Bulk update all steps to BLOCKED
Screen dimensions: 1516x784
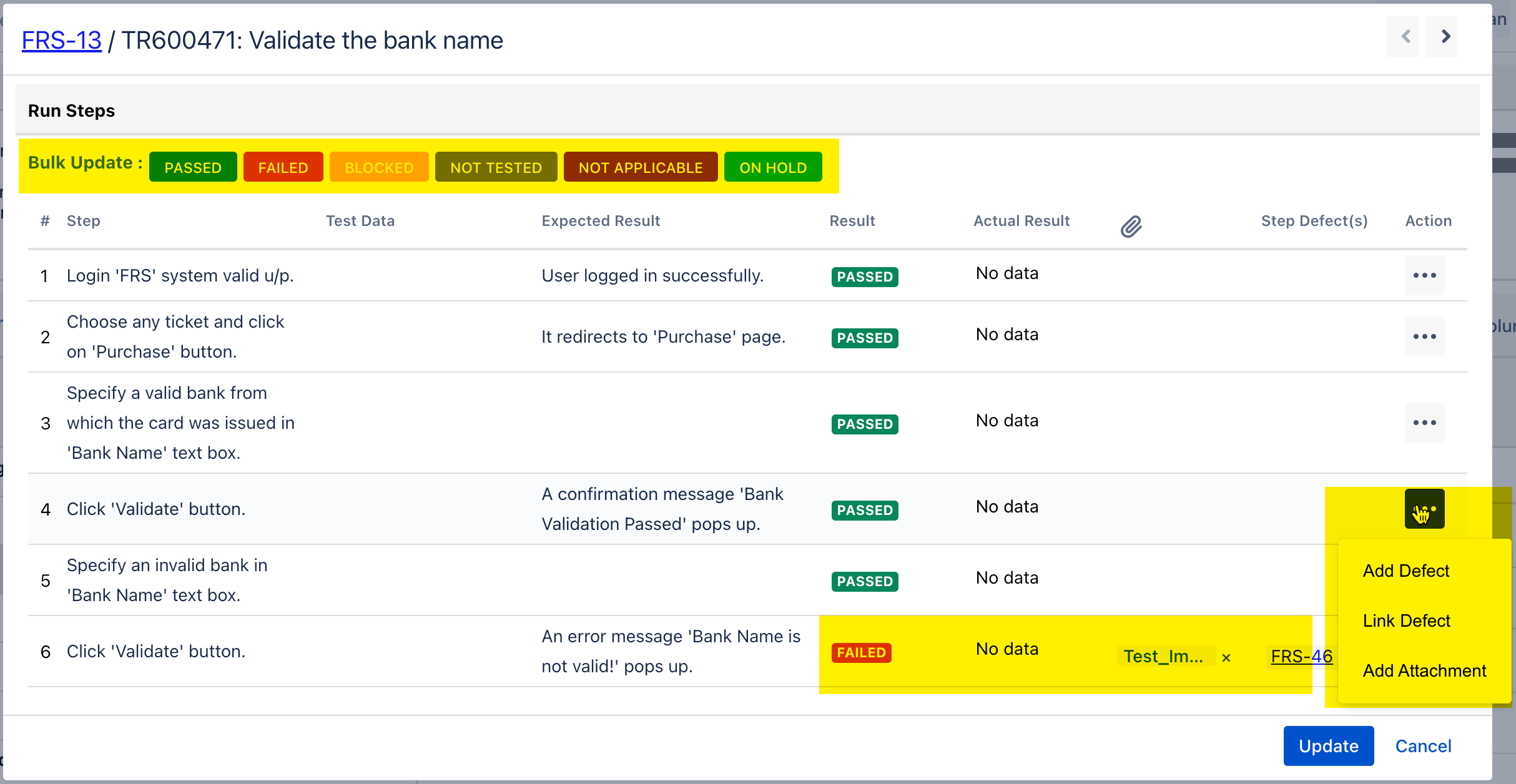point(379,167)
